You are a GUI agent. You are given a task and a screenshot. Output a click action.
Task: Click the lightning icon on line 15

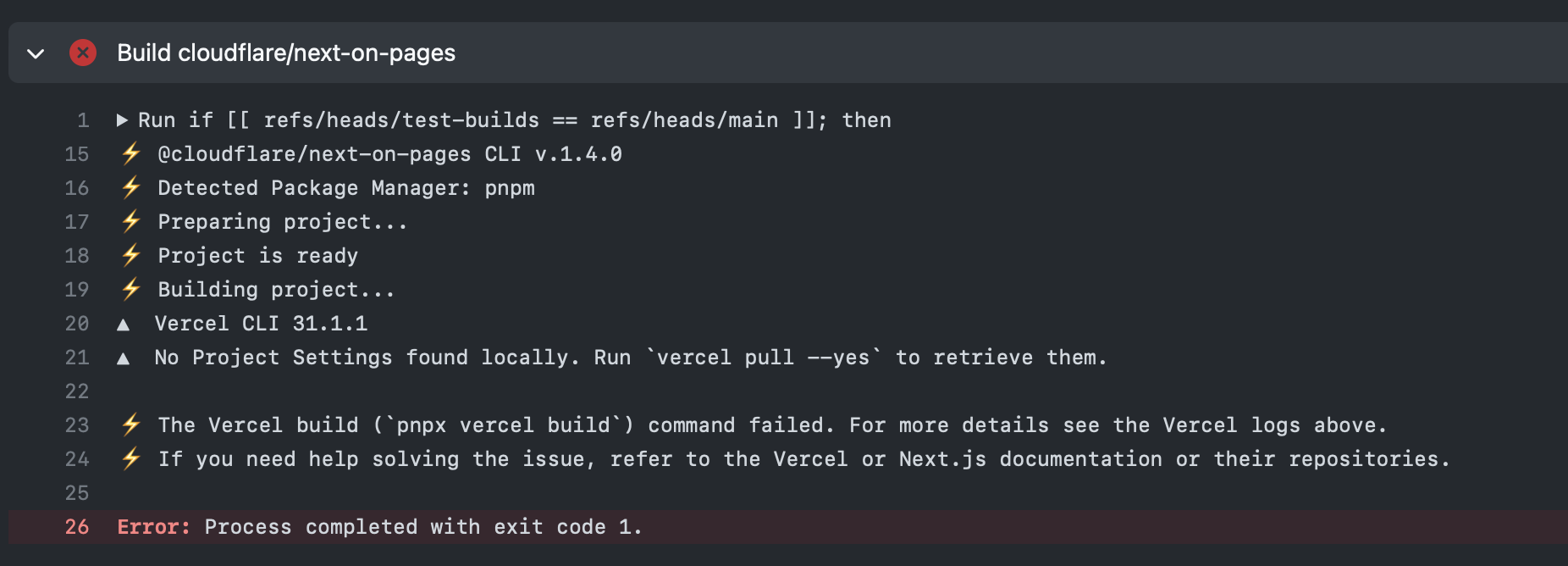point(131,153)
